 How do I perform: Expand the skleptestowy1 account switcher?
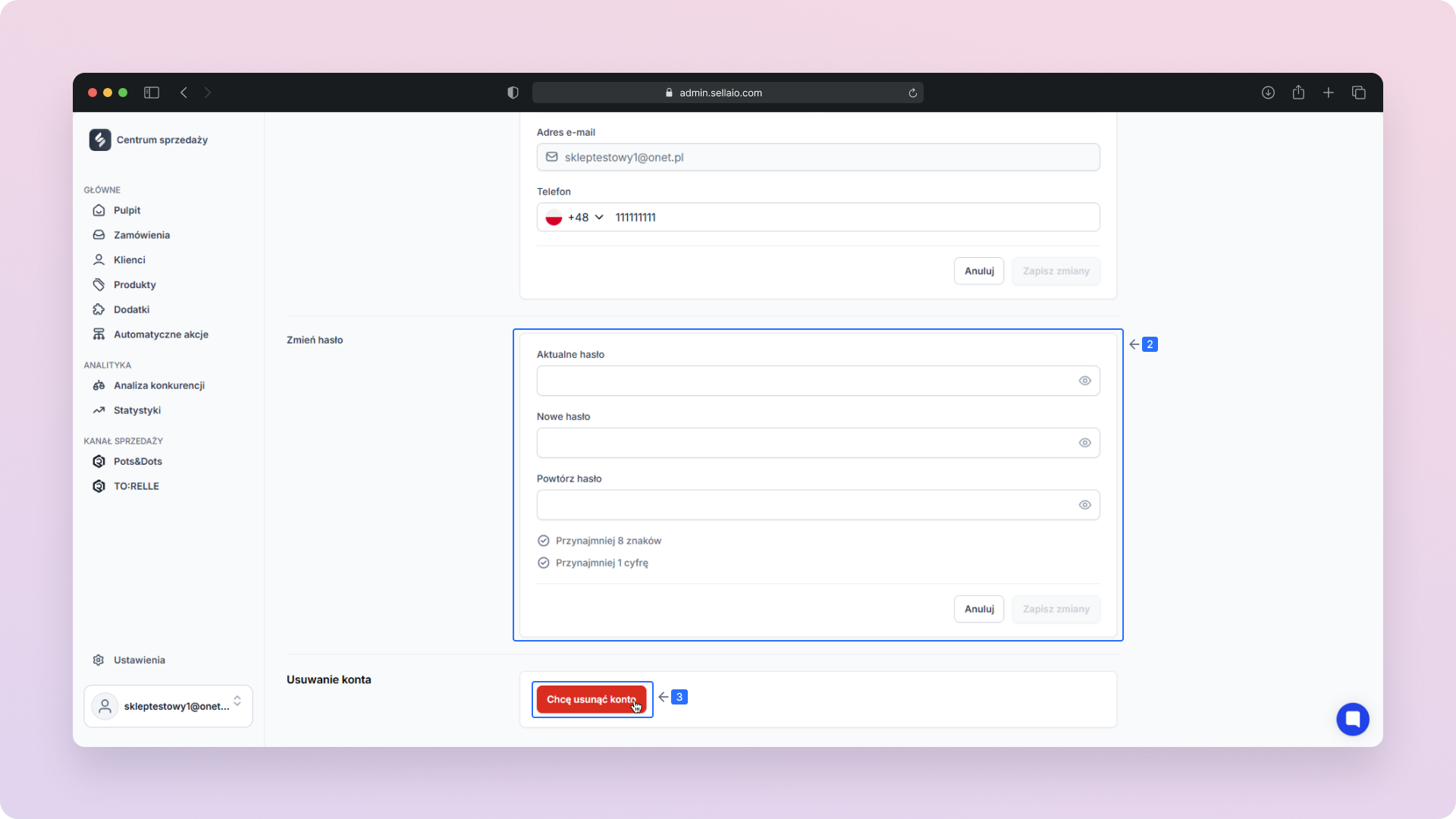click(x=168, y=706)
